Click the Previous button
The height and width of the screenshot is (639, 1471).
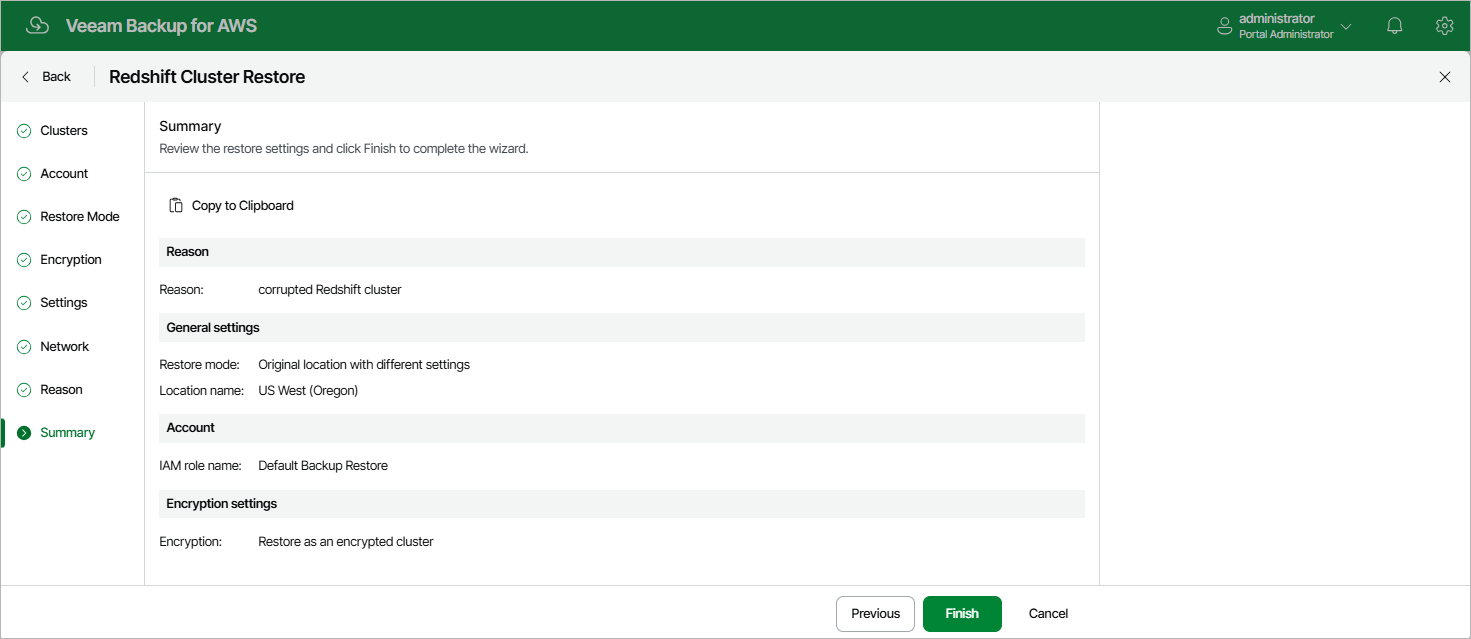[875, 614]
